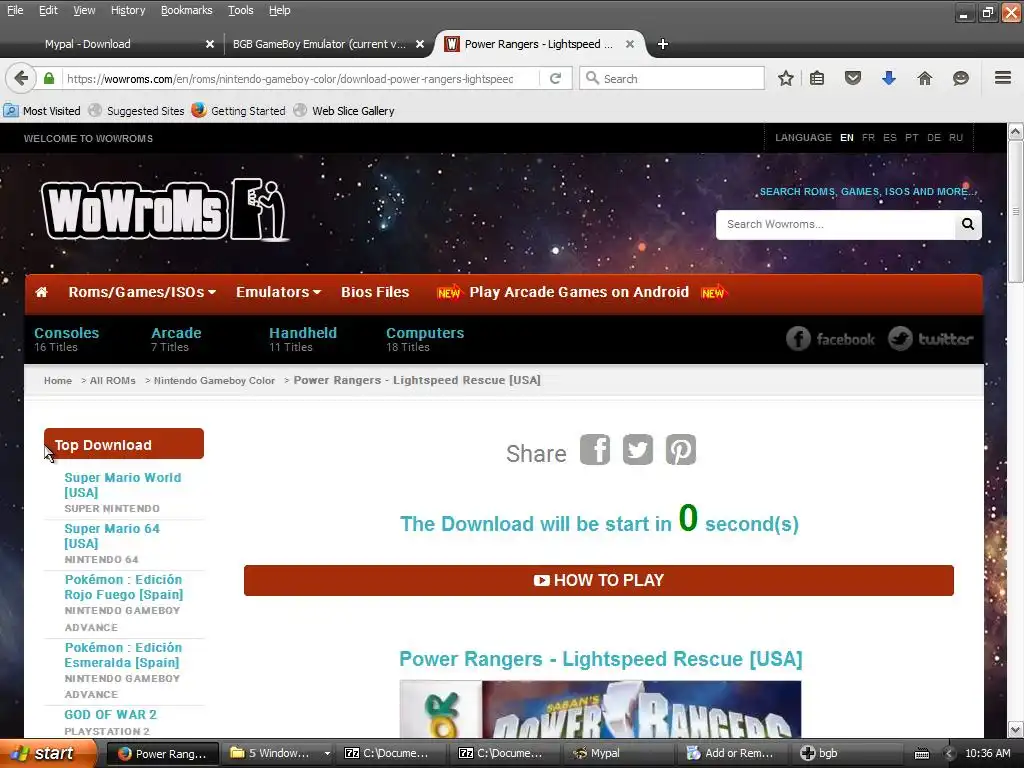
Task: Click the browser Search box
Action: [672, 78]
